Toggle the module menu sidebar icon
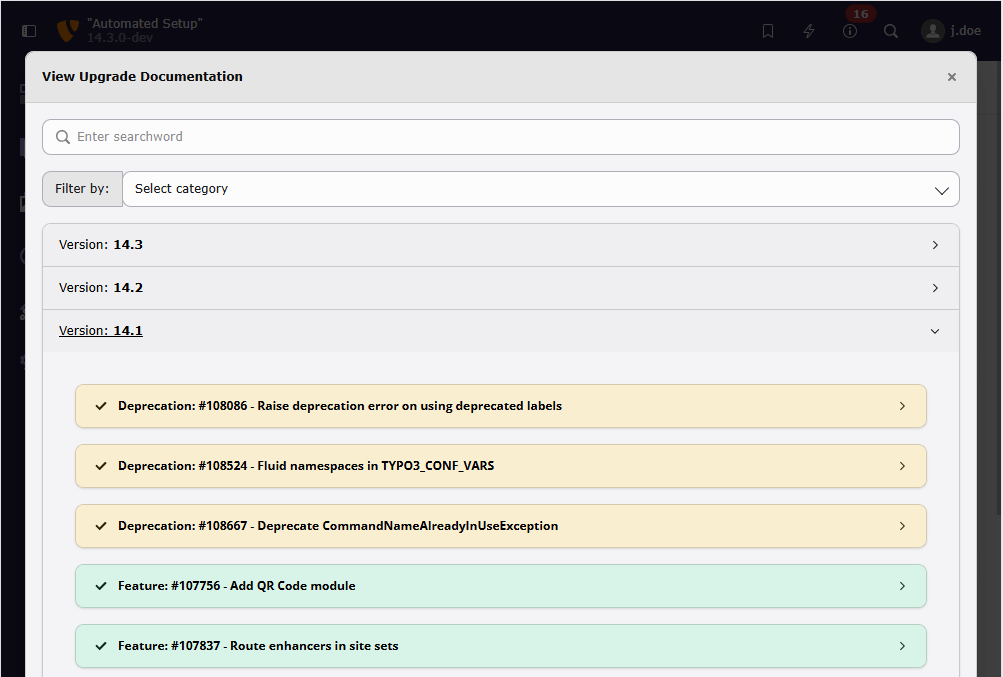The width and height of the screenshot is (1003, 677). tap(28, 31)
